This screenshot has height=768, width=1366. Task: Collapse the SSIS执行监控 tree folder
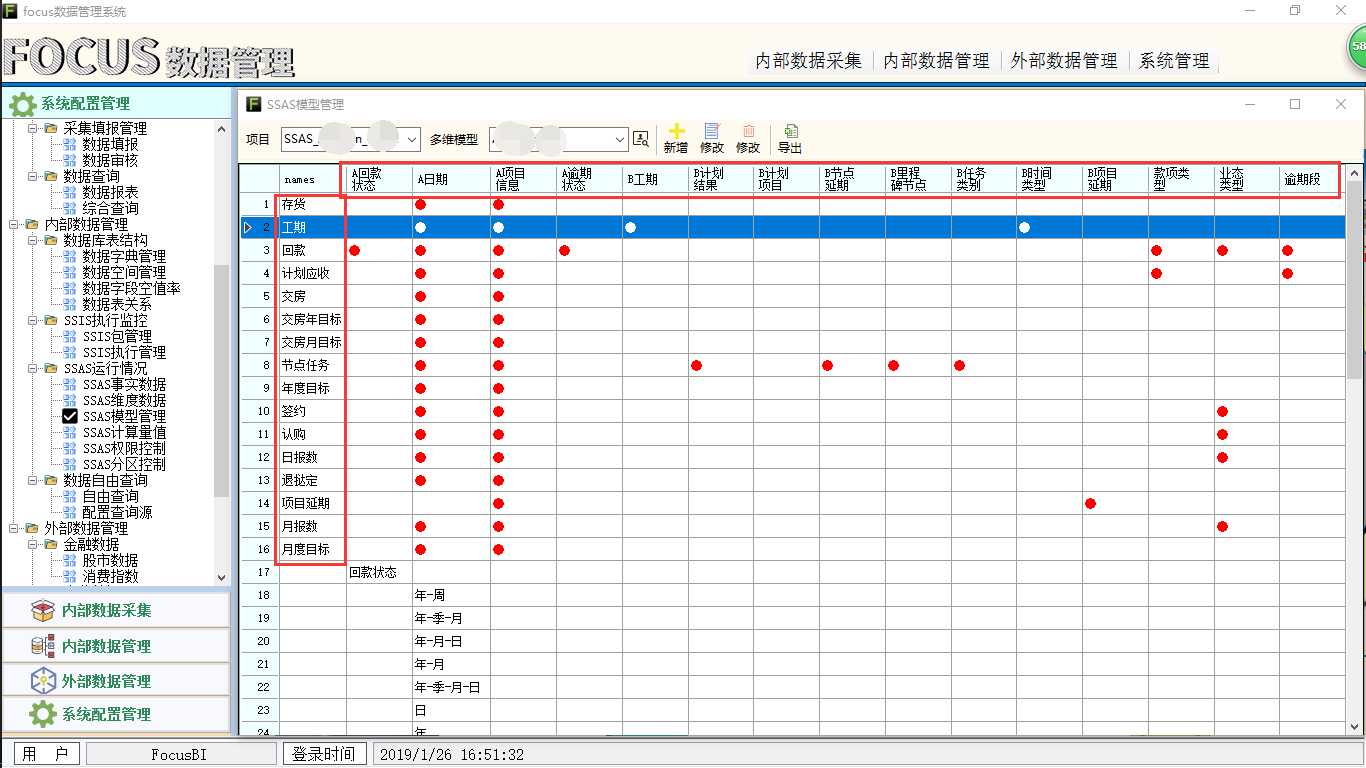33,320
